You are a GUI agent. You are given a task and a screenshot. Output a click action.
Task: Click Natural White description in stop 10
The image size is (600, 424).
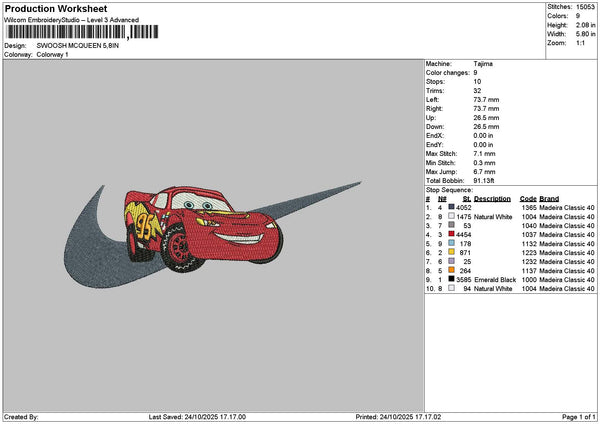(x=493, y=289)
